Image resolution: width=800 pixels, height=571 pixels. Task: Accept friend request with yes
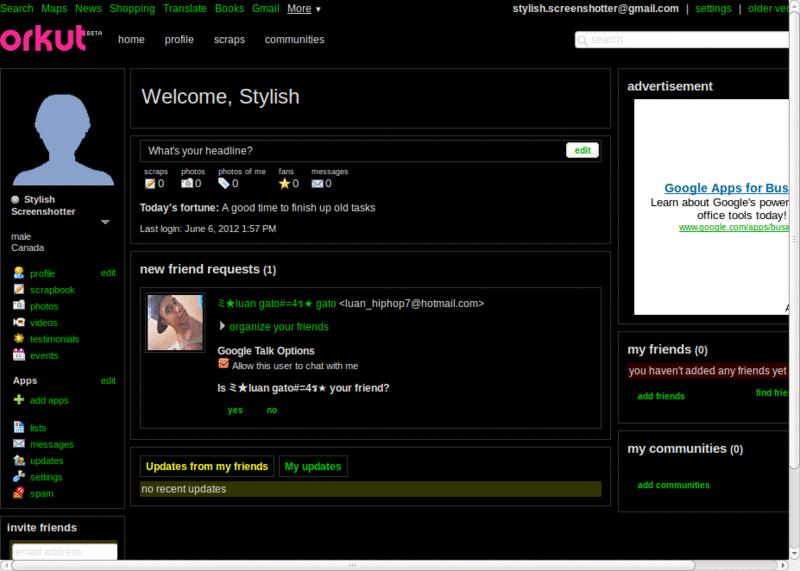click(235, 410)
